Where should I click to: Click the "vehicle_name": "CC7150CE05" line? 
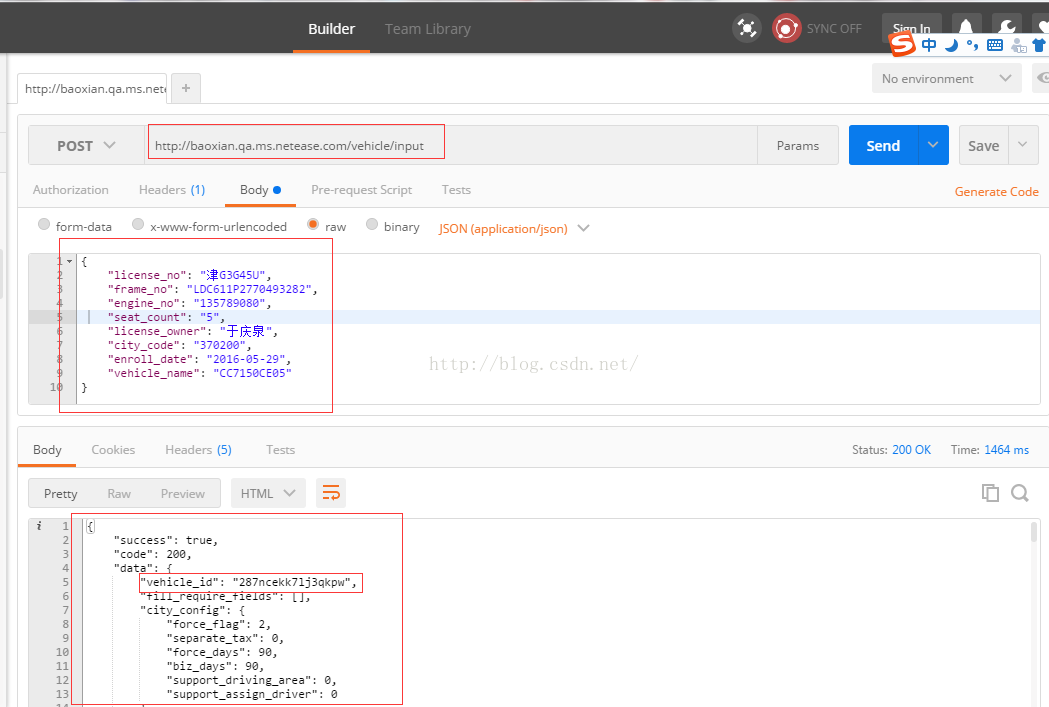(199, 373)
